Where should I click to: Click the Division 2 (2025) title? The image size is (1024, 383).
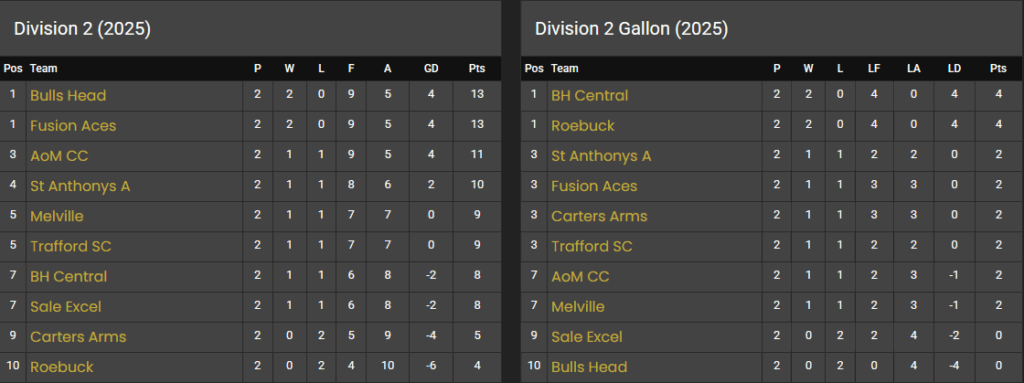pyautogui.click(x=82, y=29)
